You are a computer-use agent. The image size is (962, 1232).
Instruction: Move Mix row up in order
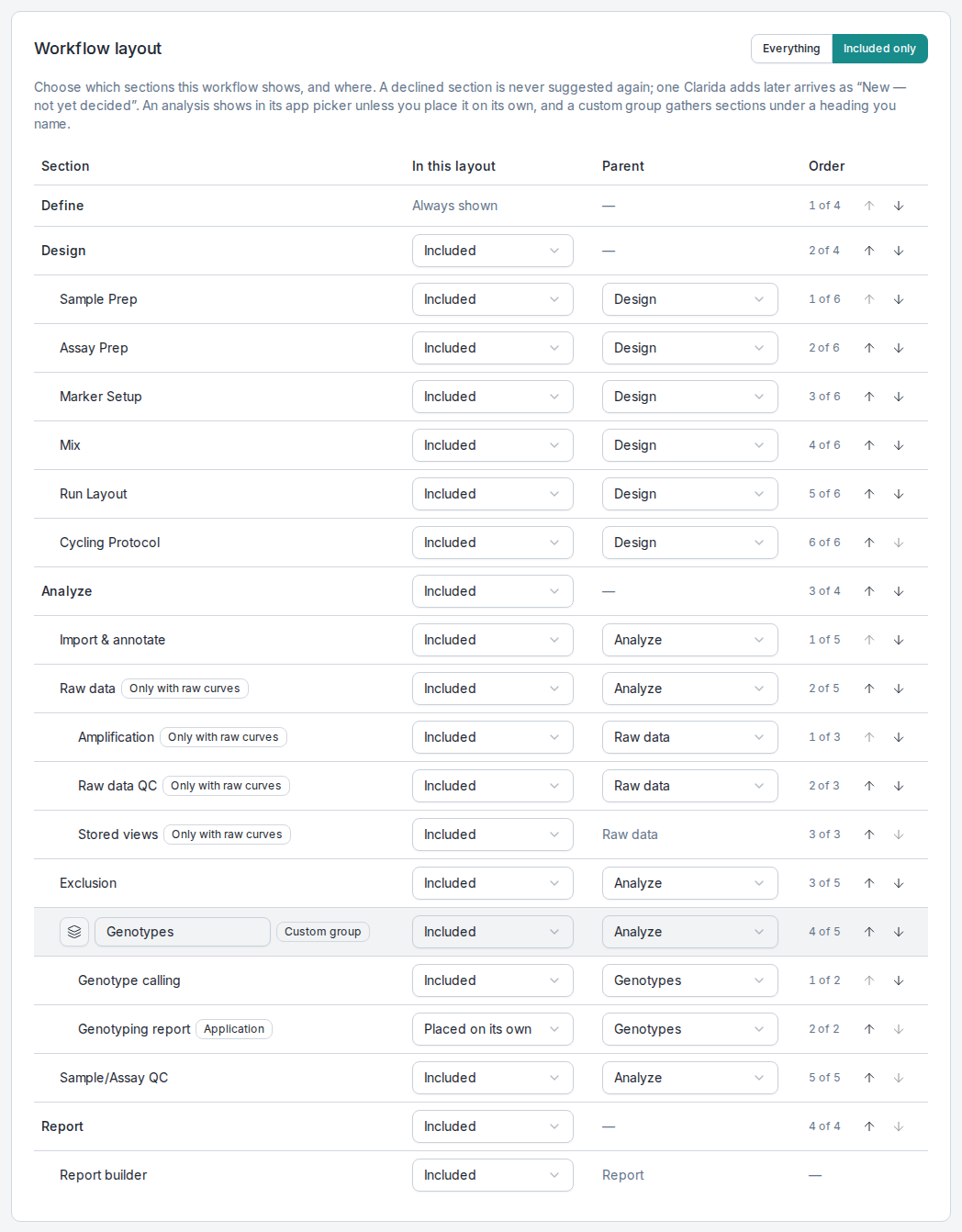click(869, 445)
